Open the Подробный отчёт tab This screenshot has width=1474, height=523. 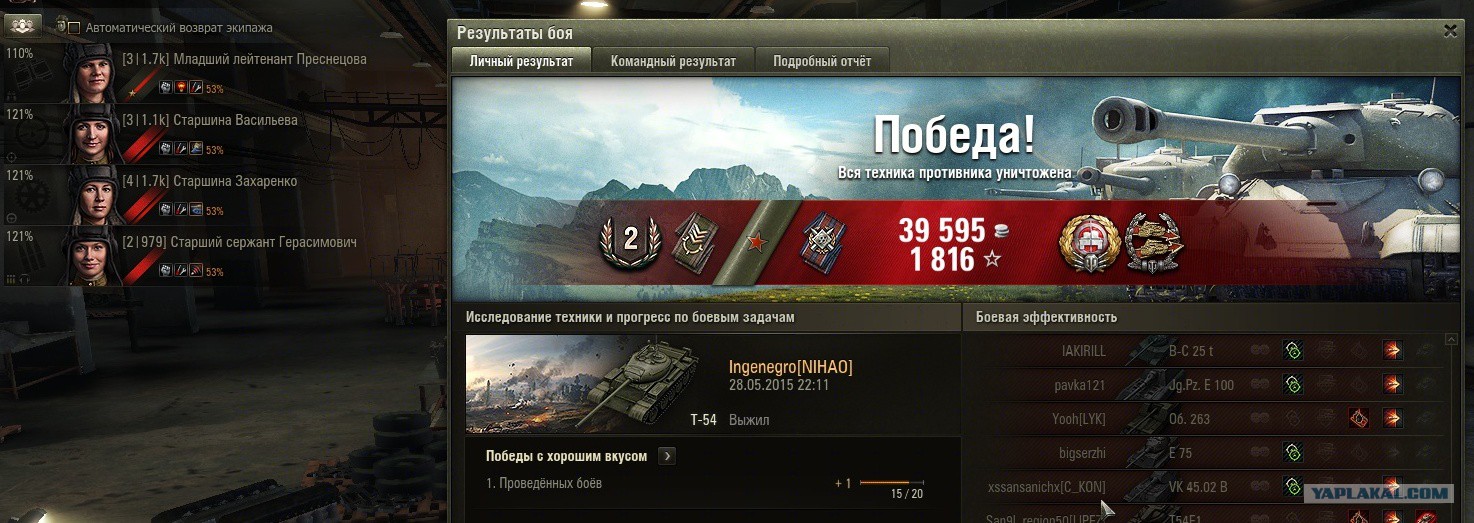[x=822, y=61]
